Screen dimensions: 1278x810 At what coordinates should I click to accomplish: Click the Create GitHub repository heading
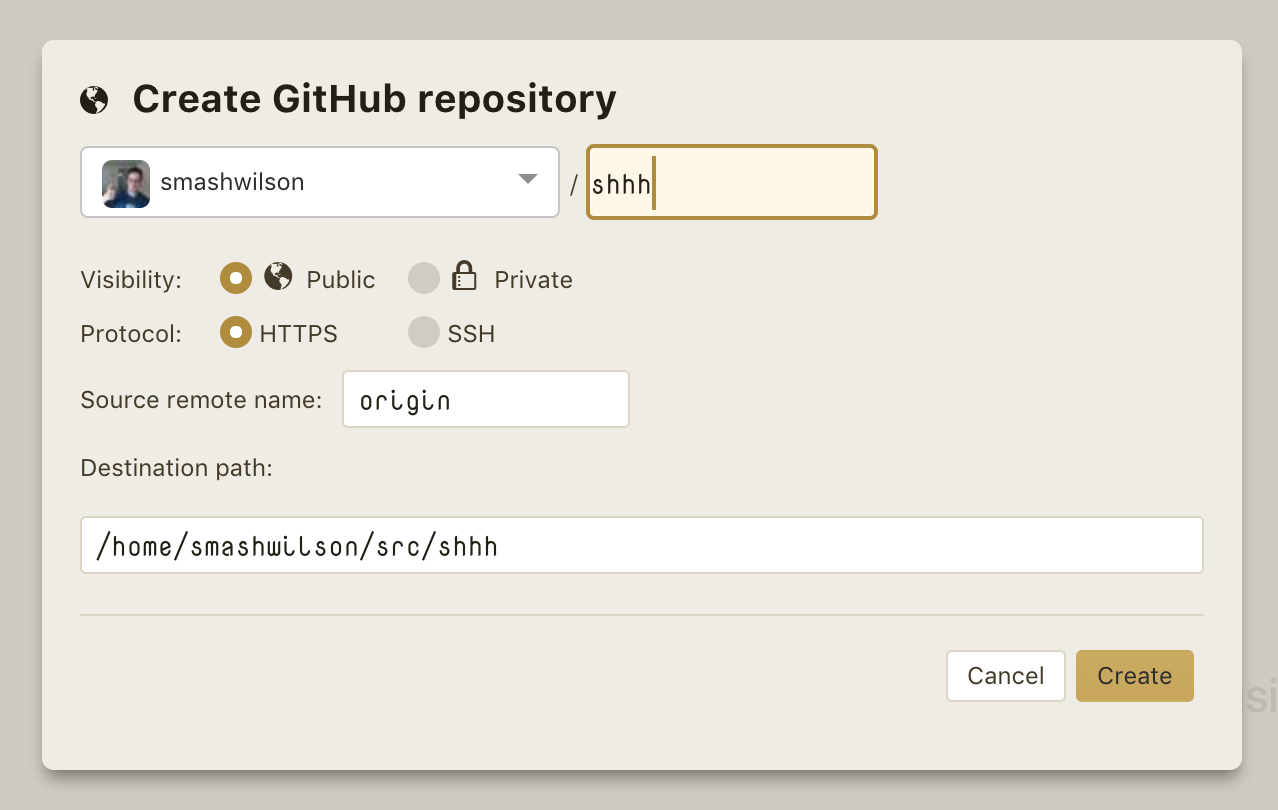pyautogui.click(x=375, y=99)
